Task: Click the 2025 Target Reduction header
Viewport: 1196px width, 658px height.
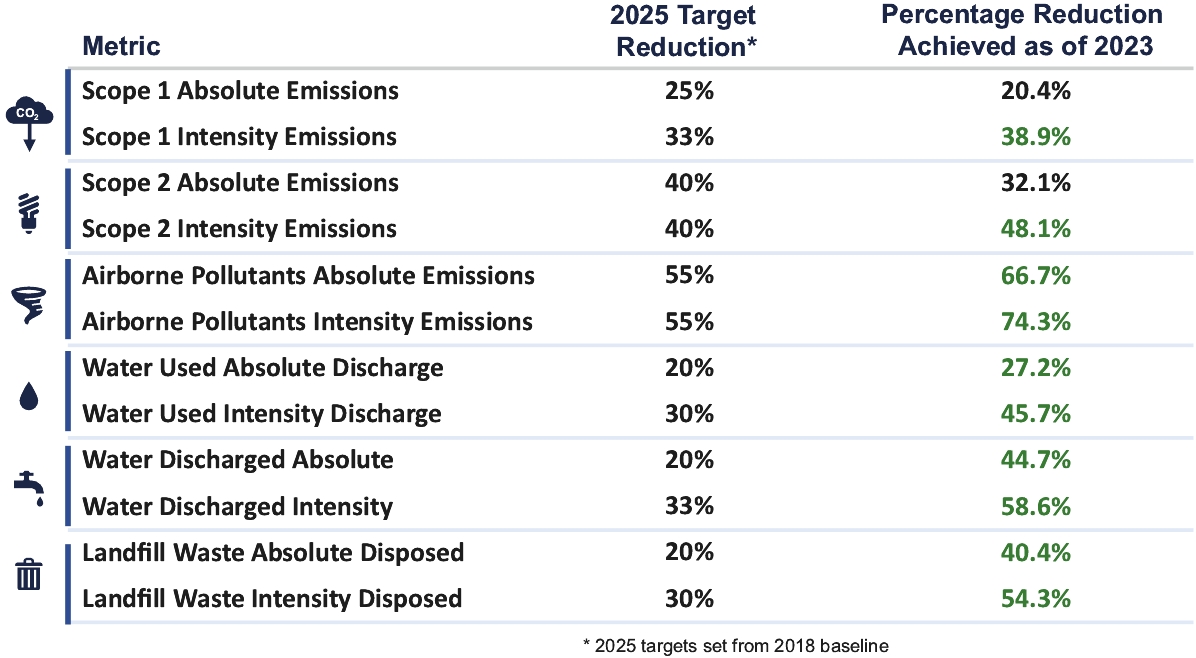Action: pos(688,30)
